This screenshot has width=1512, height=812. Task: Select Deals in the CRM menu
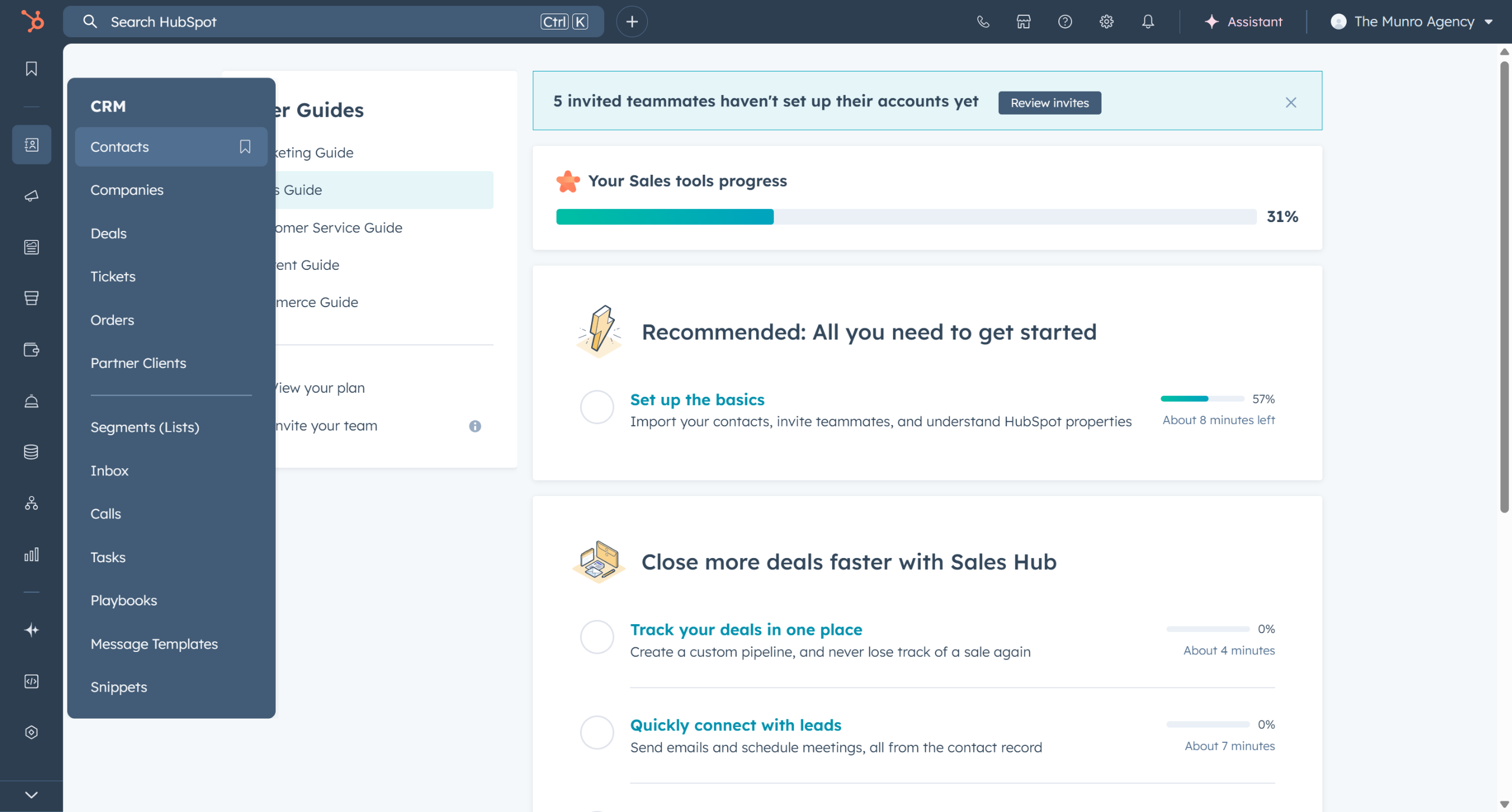click(109, 233)
